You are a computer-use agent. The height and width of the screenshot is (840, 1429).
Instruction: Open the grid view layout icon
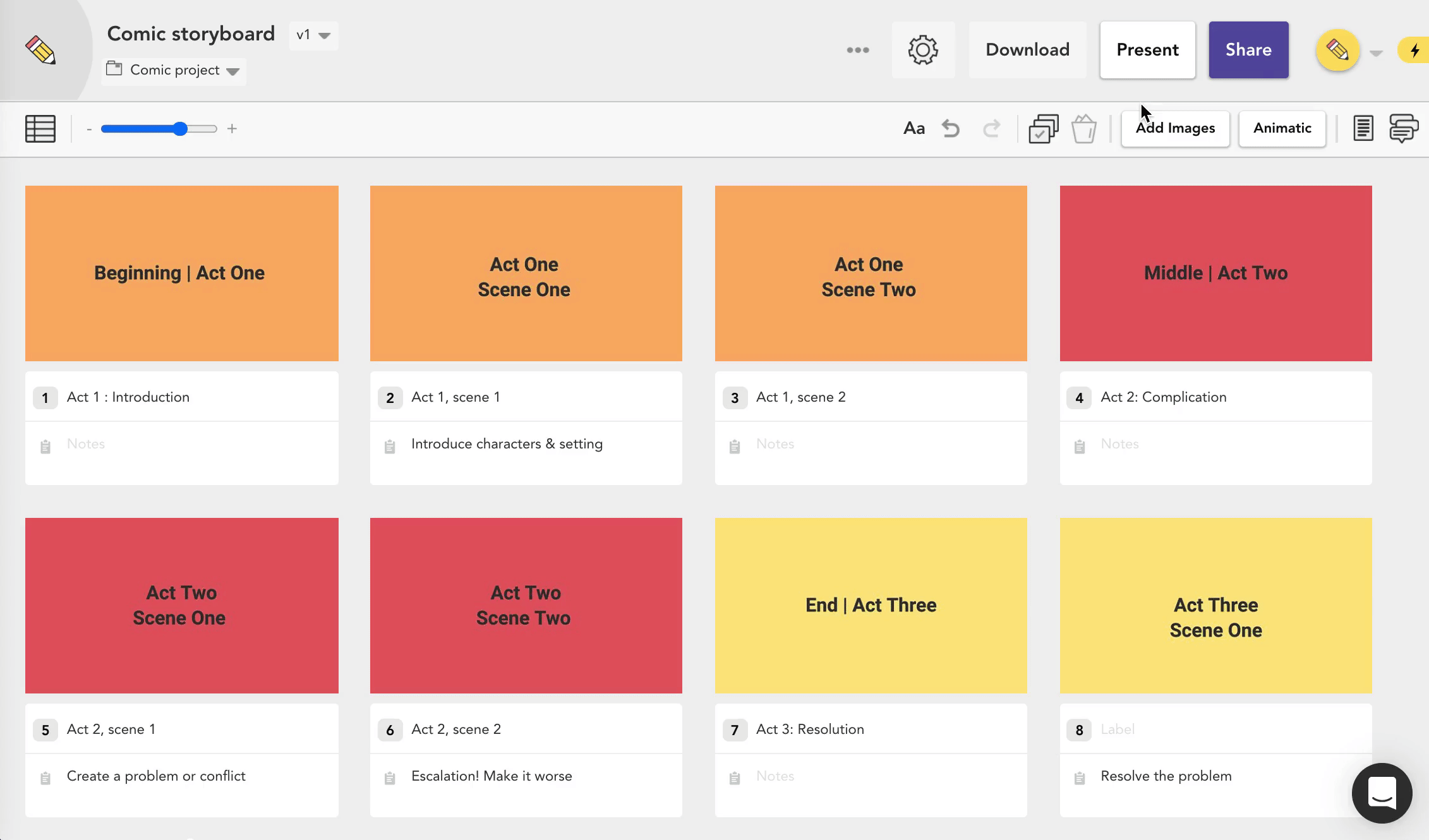tap(40, 129)
